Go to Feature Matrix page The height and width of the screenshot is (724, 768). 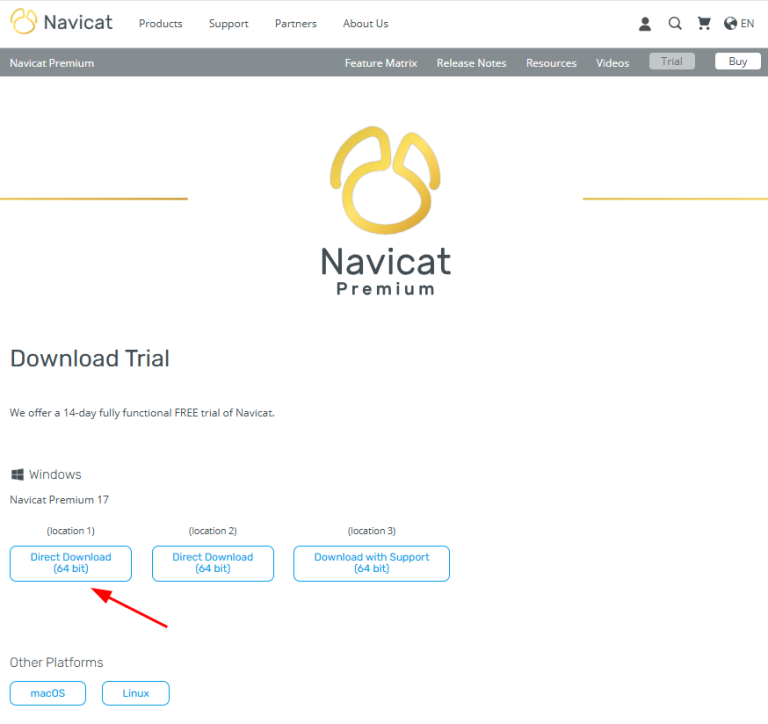click(379, 63)
